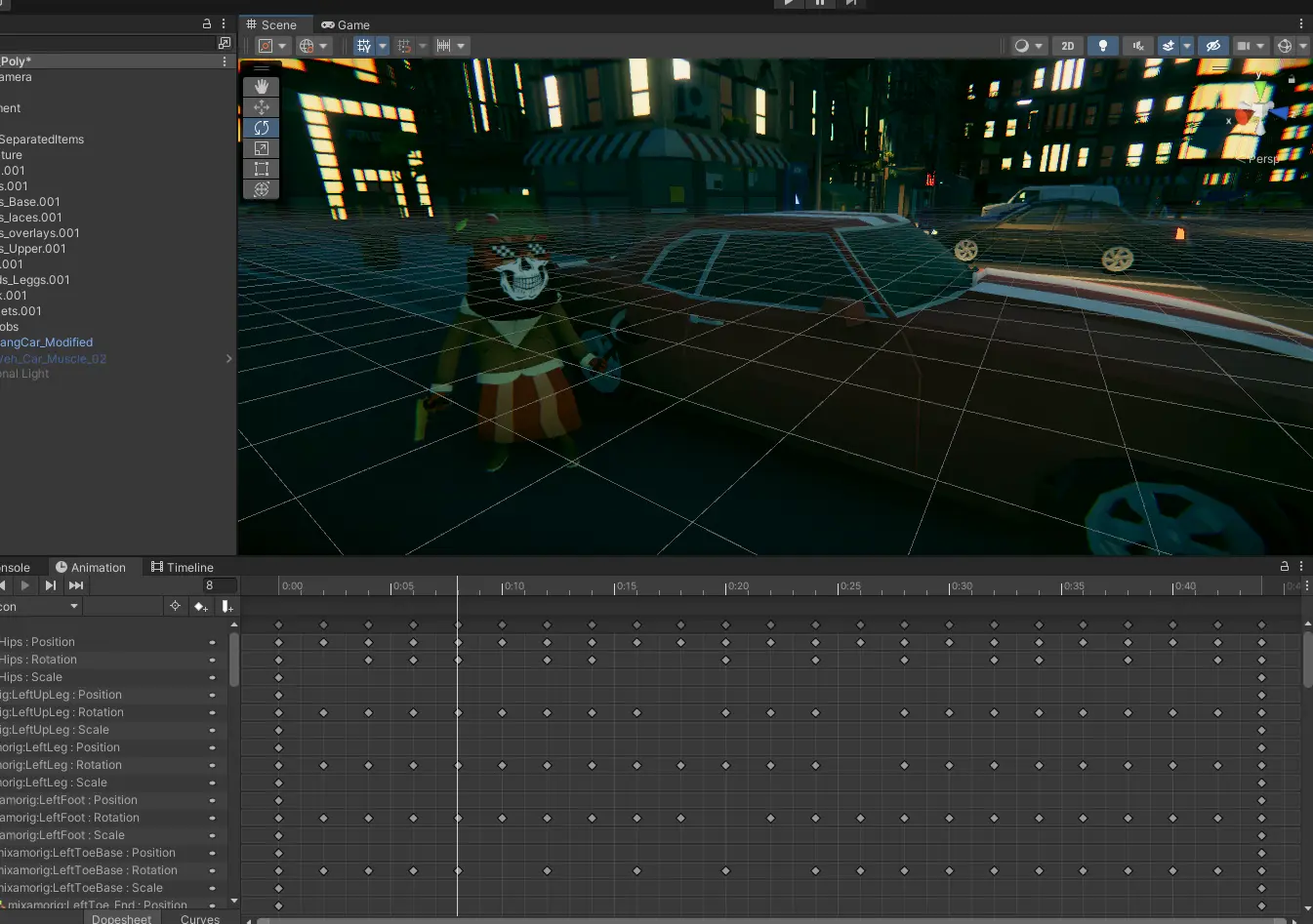The image size is (1313, 924).
Task: Select GangCar_Modified in the hierarchy
Action: (47, 342)
